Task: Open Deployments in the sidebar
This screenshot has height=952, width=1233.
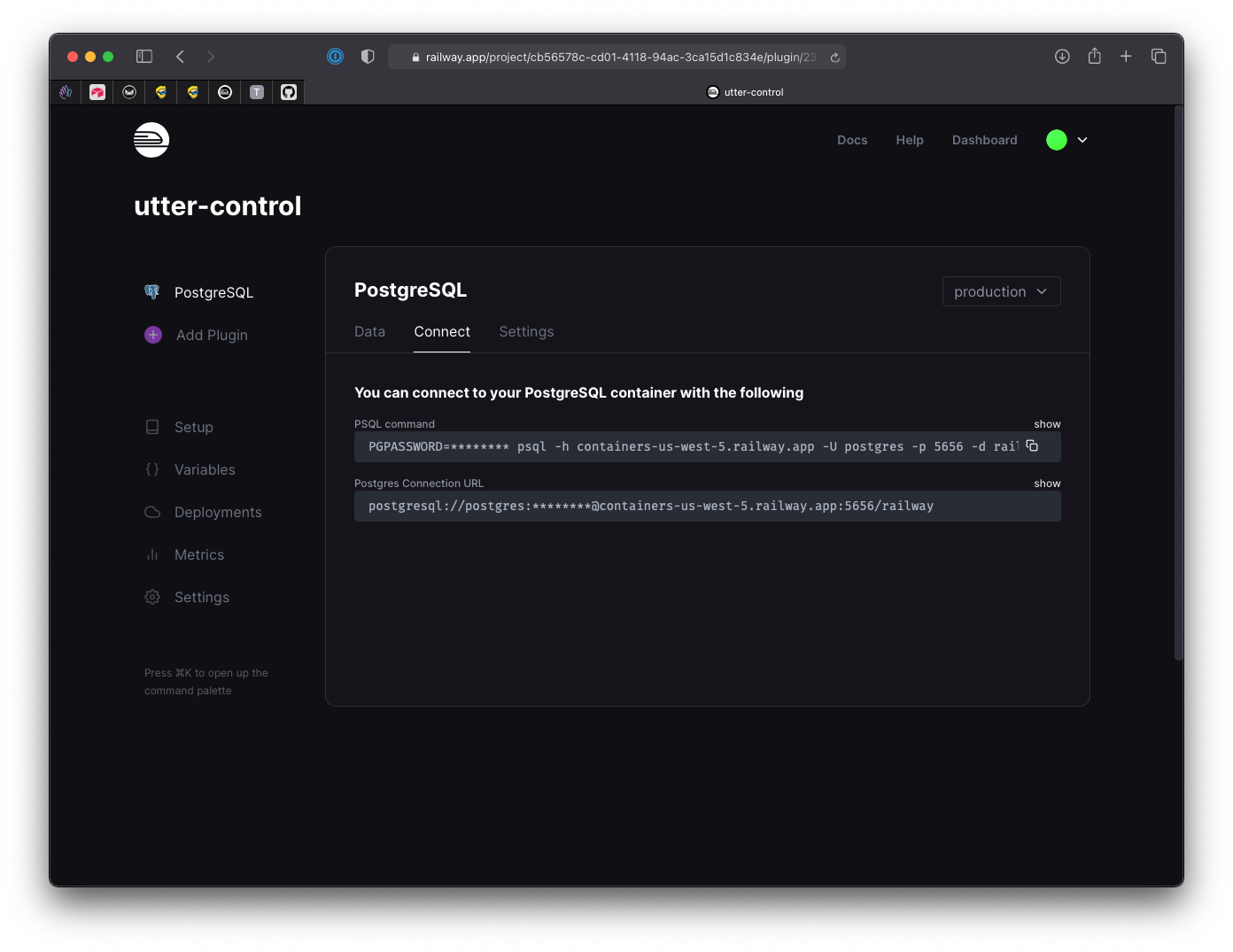Action: pyautogui.click(x=218, y=512)
